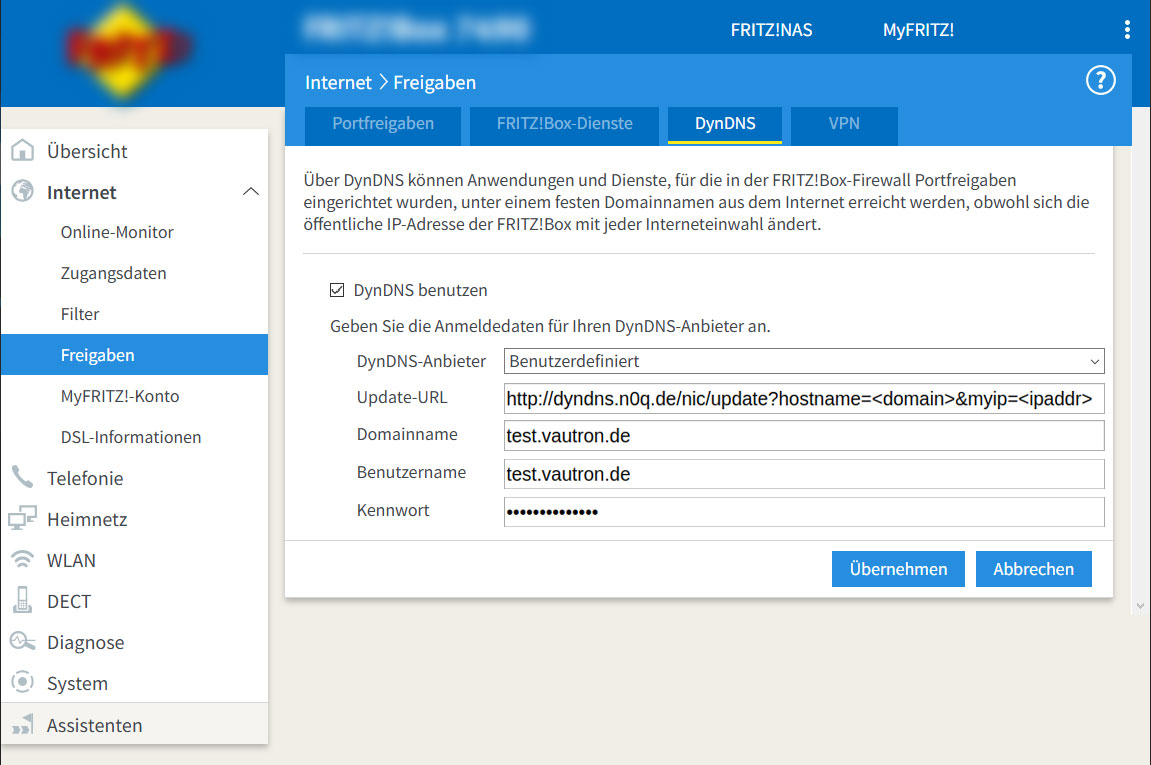The image size is (1151, 765).
Task: Open the Telefonie menu label
Action: tap(85, 478)
